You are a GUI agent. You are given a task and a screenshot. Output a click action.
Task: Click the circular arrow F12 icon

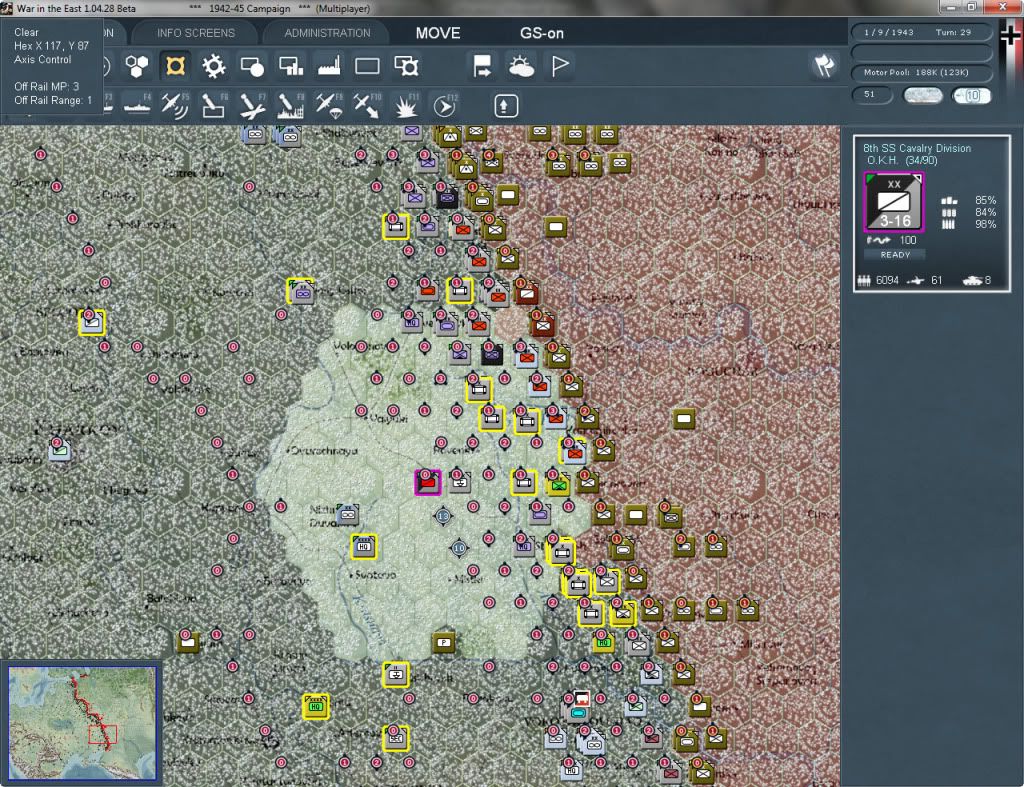(445, 106)
